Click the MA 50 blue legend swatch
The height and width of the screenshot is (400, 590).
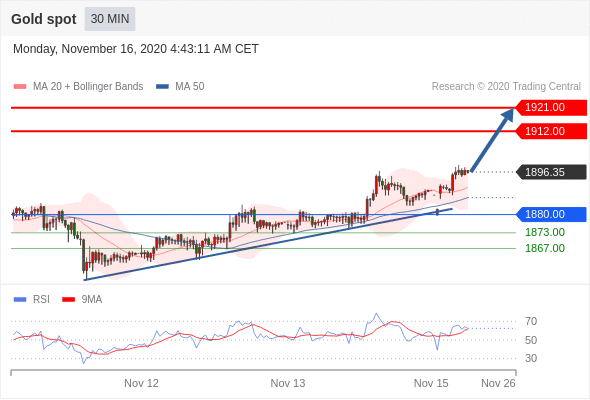162,87
